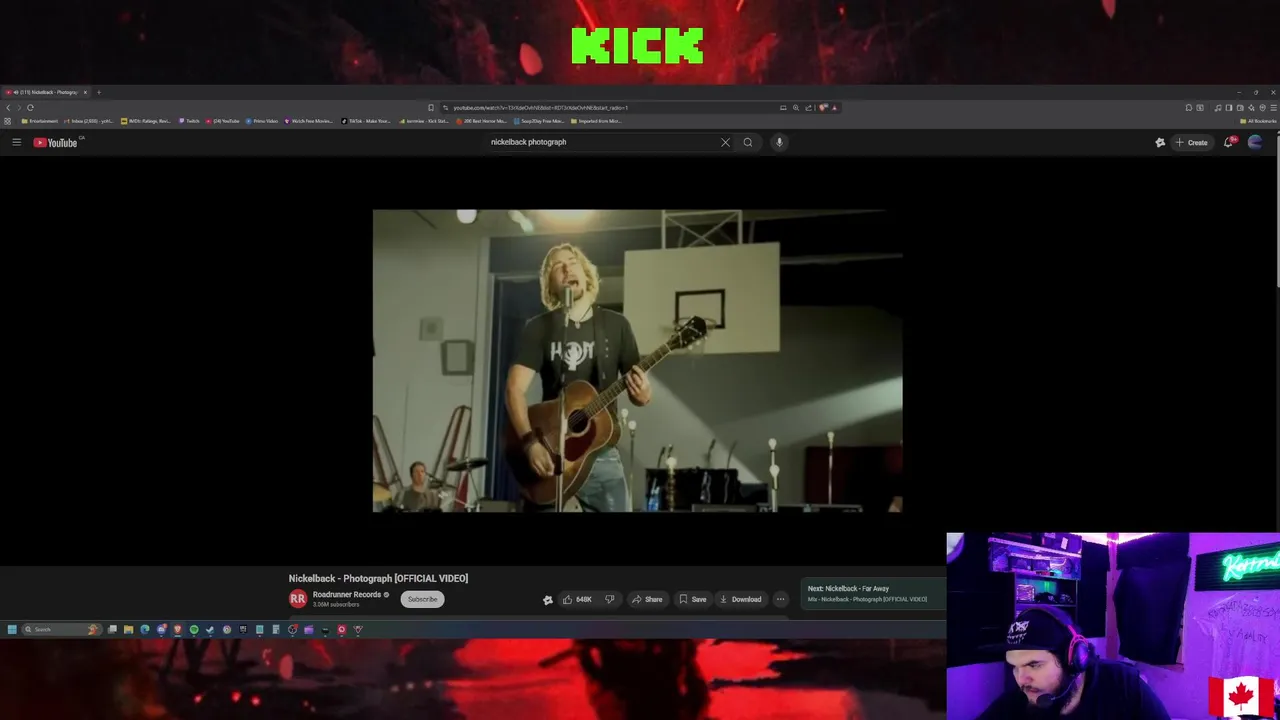Open the apps grid in bookmarks bar

[7, 121]
